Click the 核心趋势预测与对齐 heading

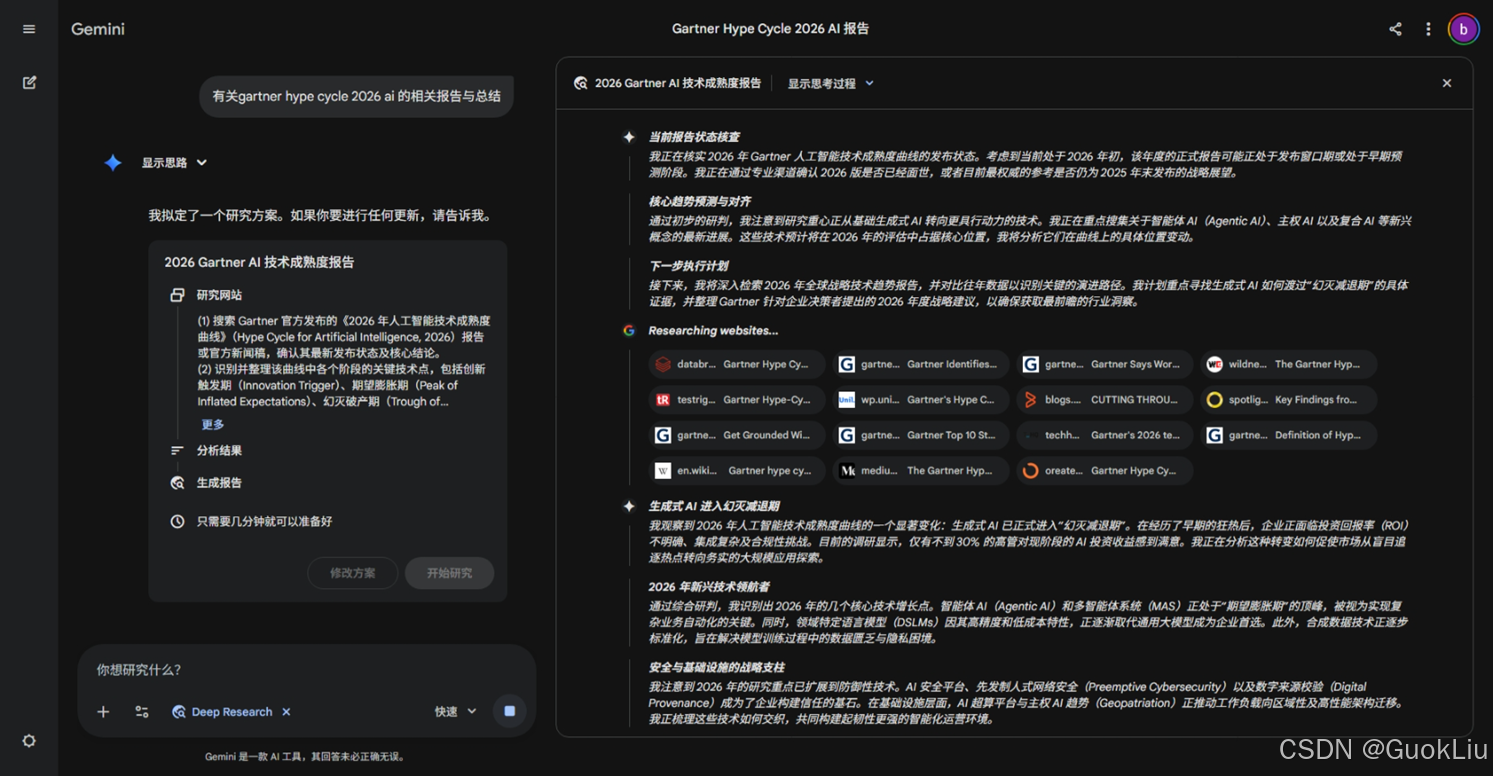click(699, 201)
